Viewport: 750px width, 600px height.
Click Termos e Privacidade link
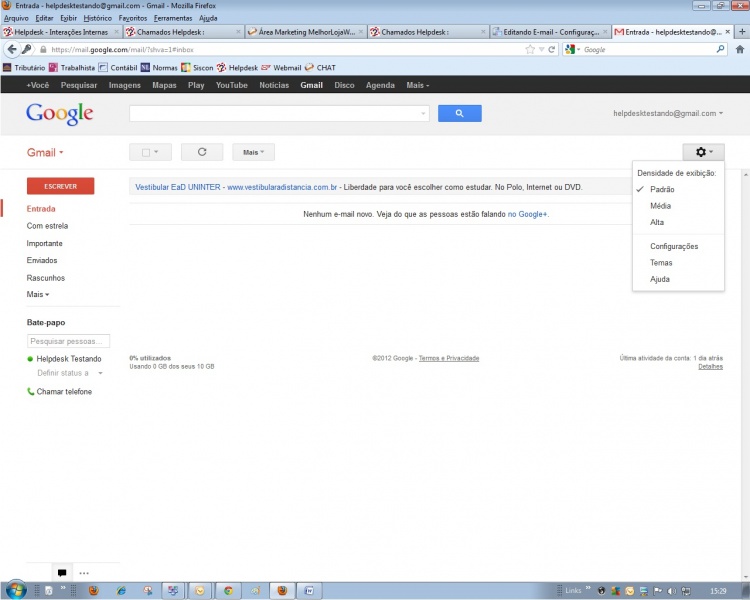point(449,358)
